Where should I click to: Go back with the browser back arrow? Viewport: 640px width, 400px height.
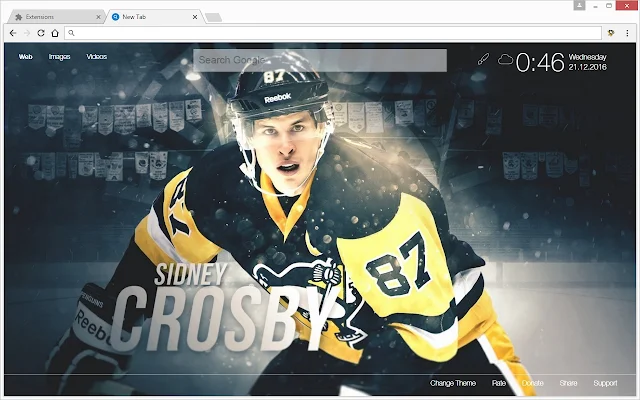[13, 33]
